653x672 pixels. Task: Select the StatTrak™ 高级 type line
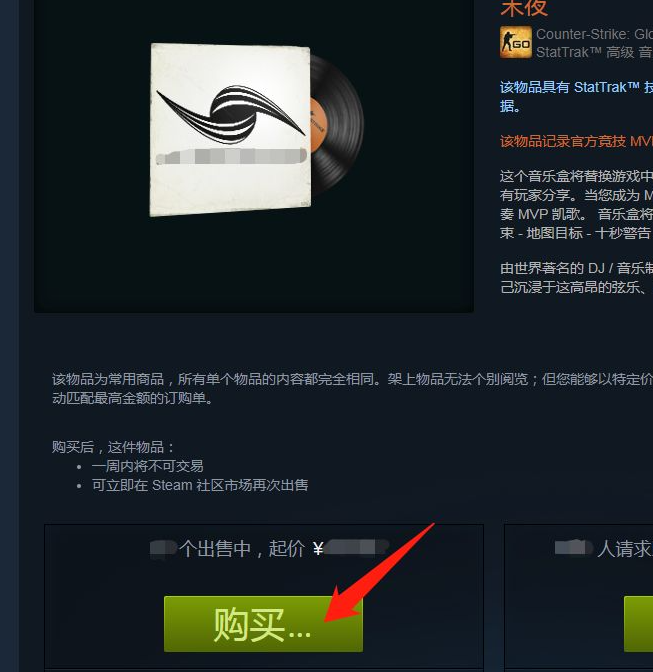click(594, 52)
